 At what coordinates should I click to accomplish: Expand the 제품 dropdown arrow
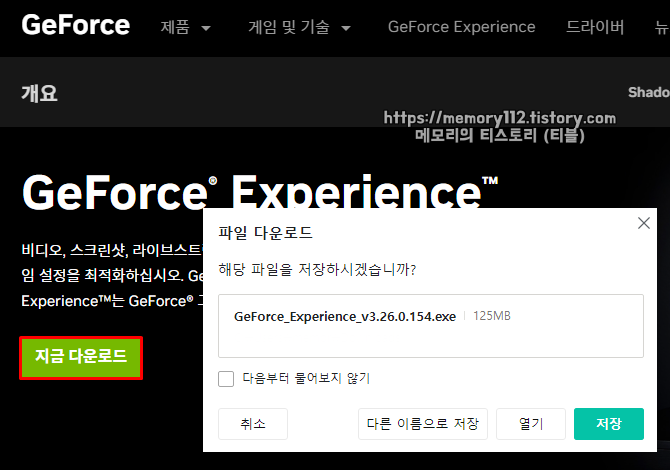(206, 28)
